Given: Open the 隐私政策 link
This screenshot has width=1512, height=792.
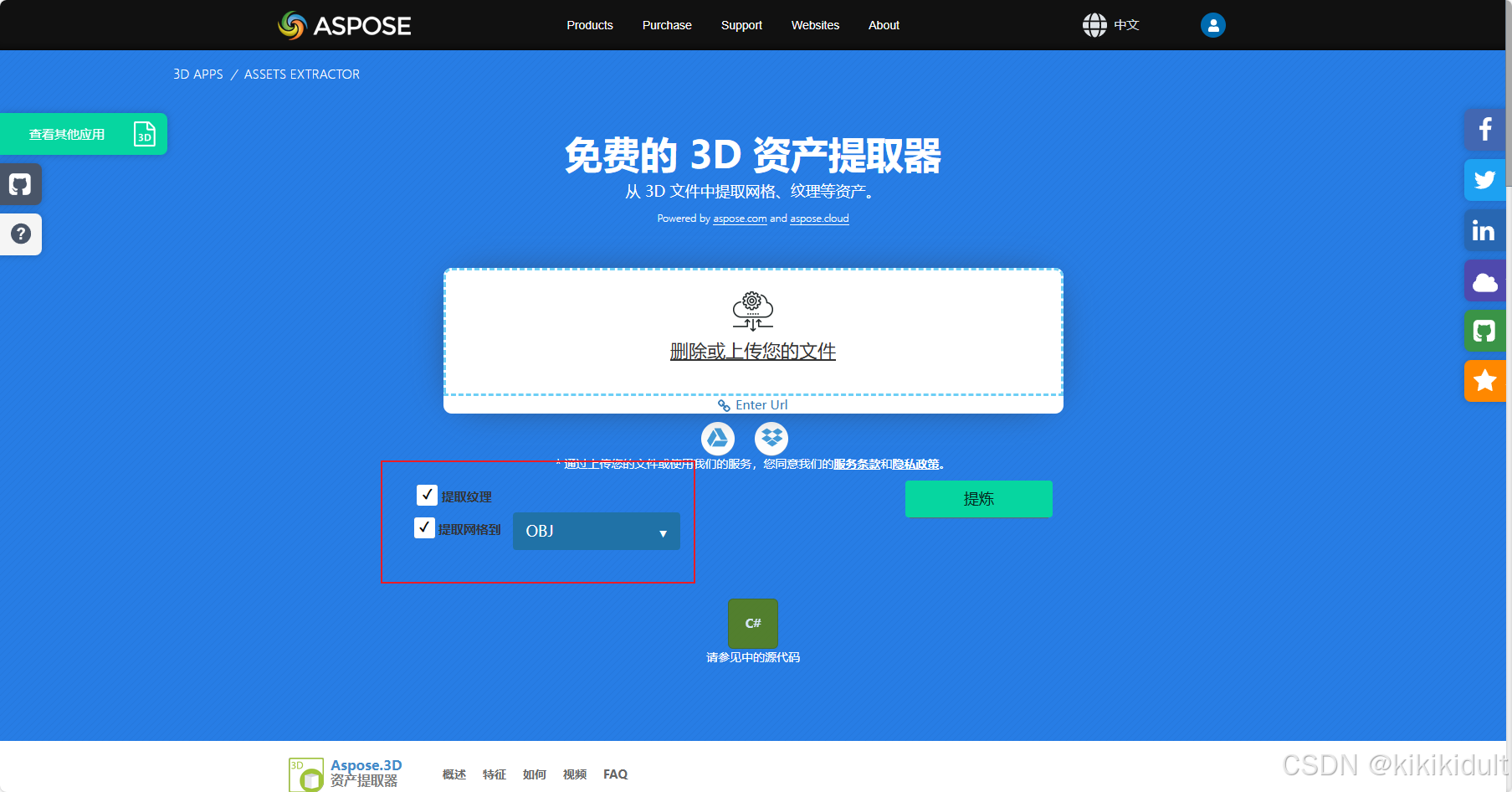Looking at the screenshot, I should pos(915,464).
